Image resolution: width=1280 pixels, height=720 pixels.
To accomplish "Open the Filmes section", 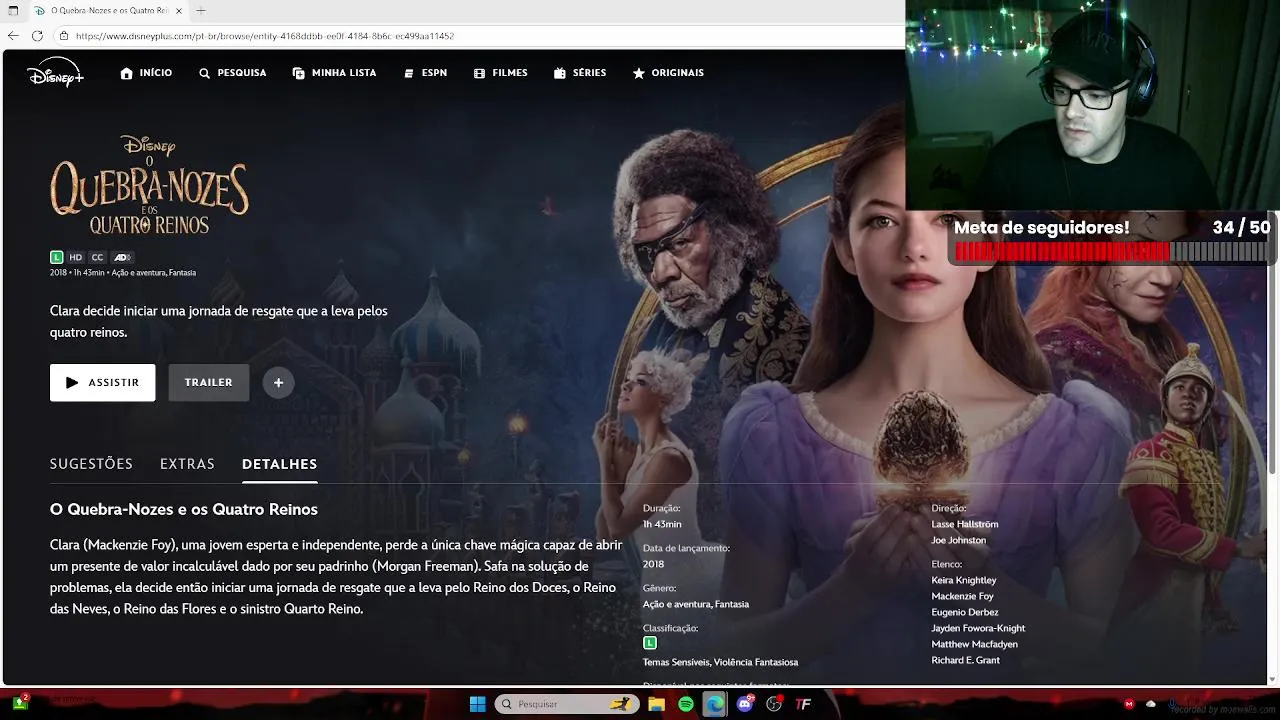I will pos(501,73).
